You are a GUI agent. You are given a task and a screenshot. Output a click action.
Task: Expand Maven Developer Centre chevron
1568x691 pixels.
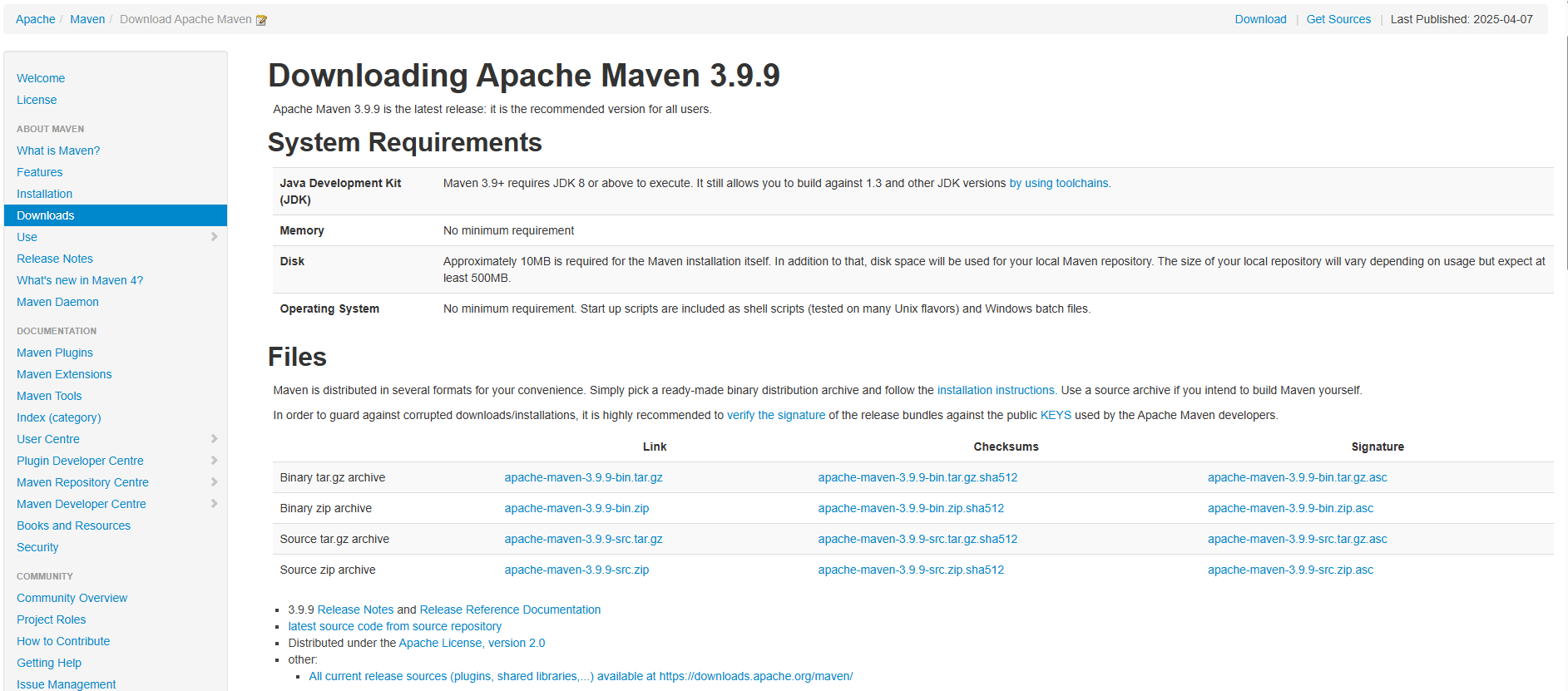coord(214,504)
